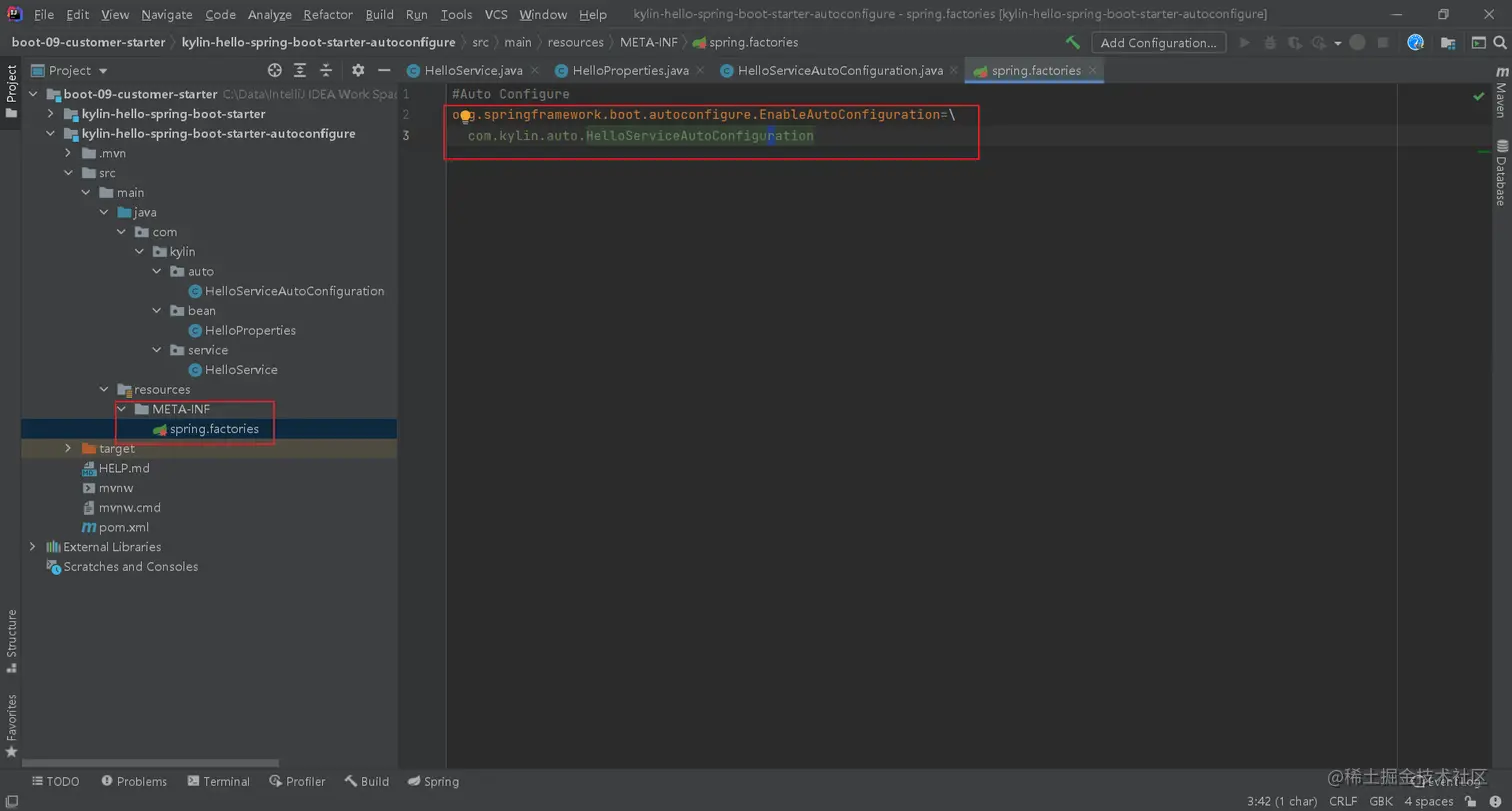Collapse the bean package

(157, 311)
